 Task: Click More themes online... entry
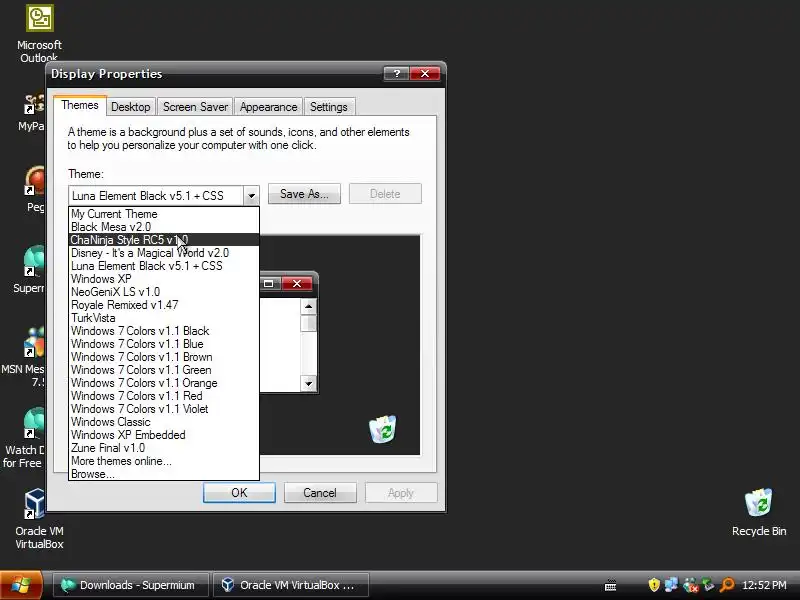(x=164, y=461)
